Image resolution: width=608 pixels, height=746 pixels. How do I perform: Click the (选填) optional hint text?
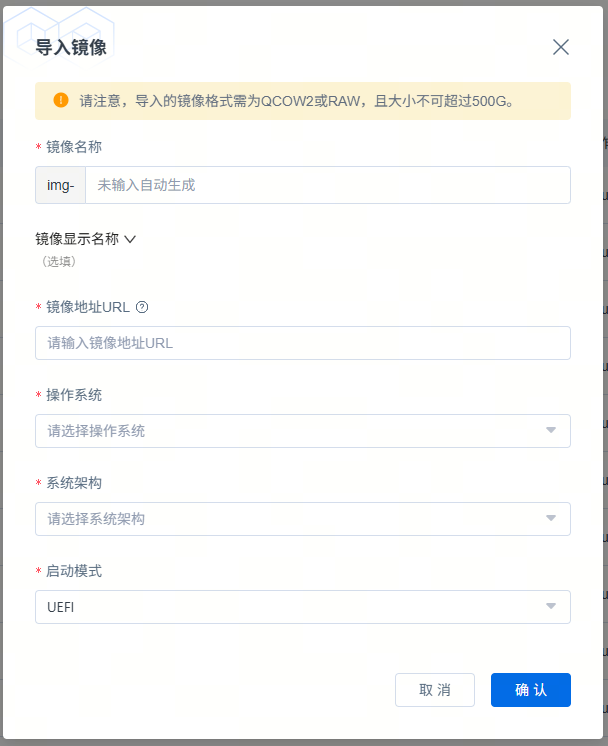59,261
